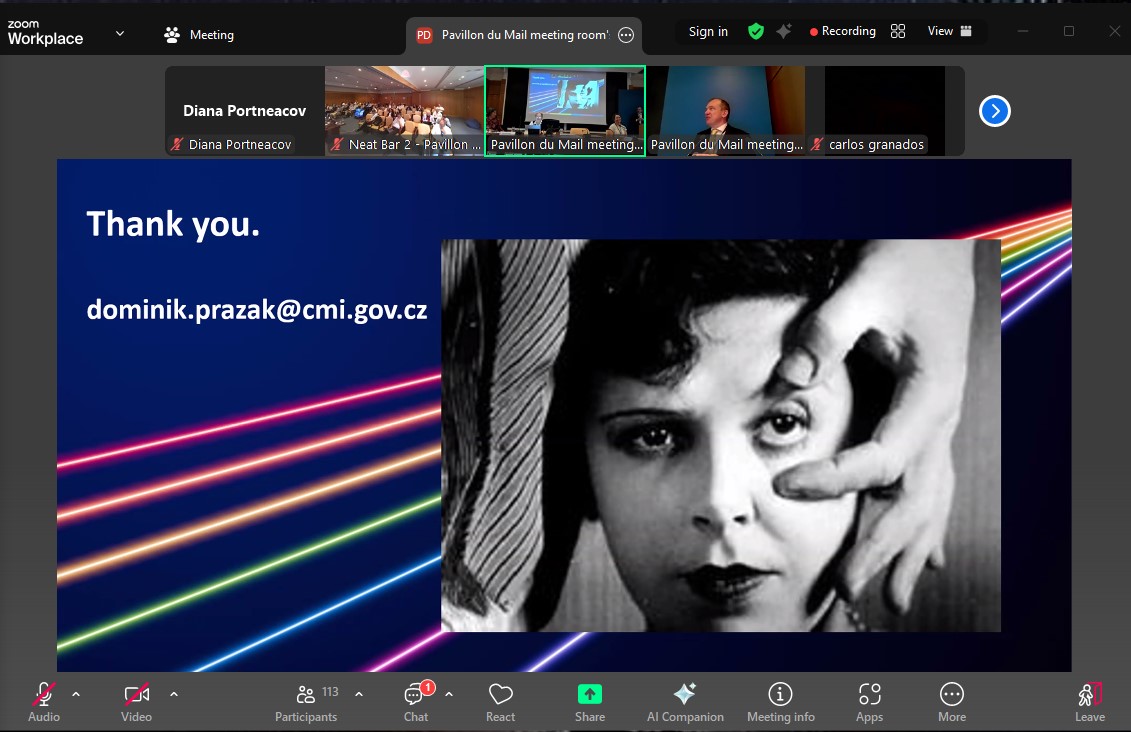Leave the meeting
Screen dimensions: 1131x732
1089,701
